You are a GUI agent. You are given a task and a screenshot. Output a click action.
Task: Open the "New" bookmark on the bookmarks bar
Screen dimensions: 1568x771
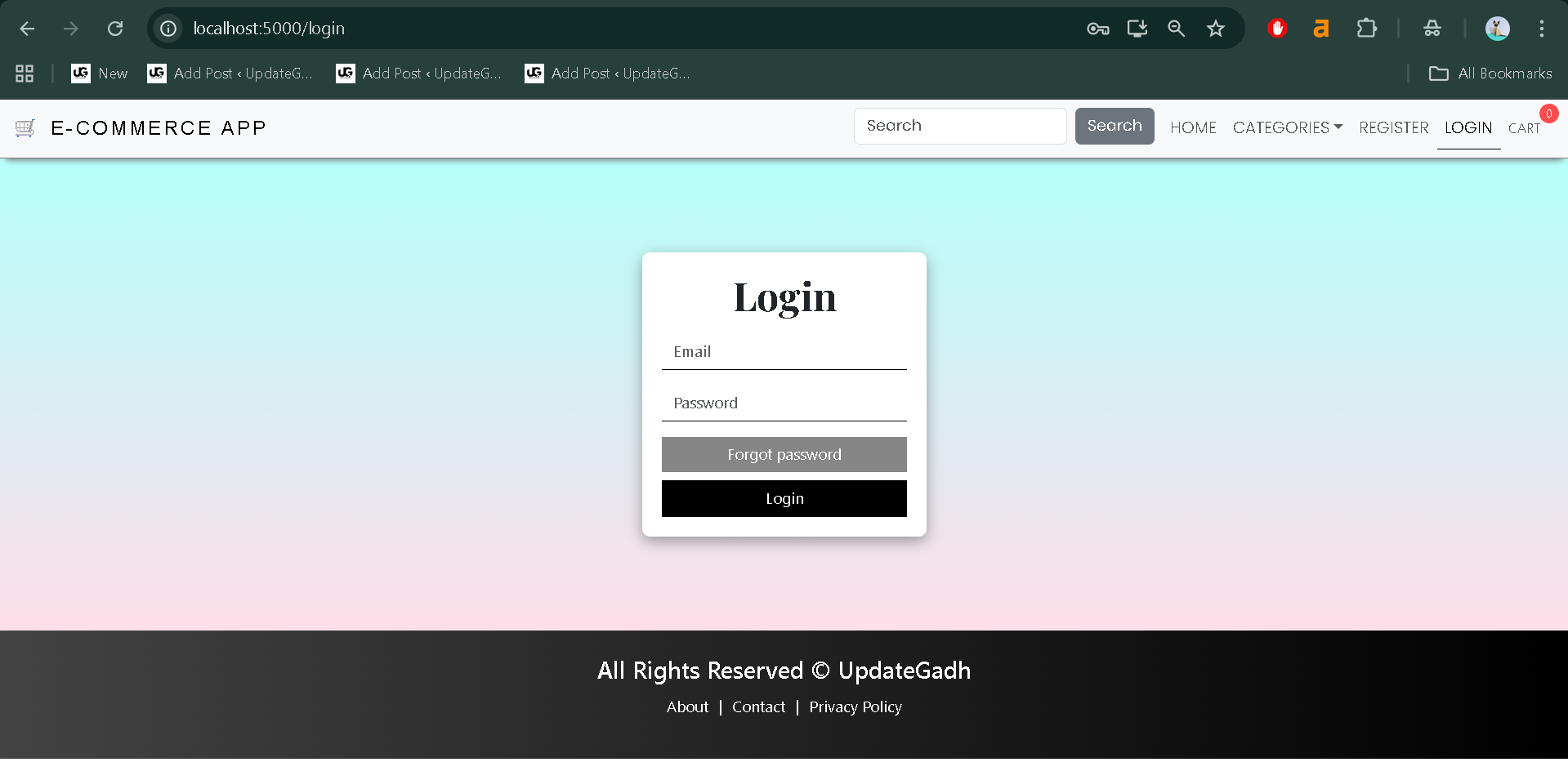point(99,73)
